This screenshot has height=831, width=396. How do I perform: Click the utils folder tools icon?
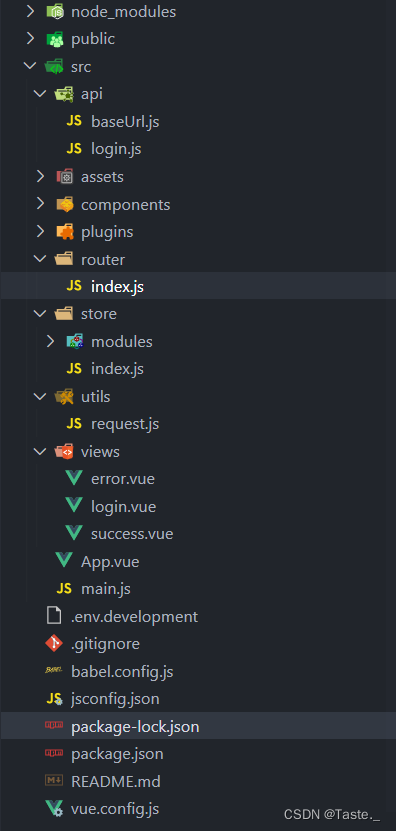pos(64,396)
